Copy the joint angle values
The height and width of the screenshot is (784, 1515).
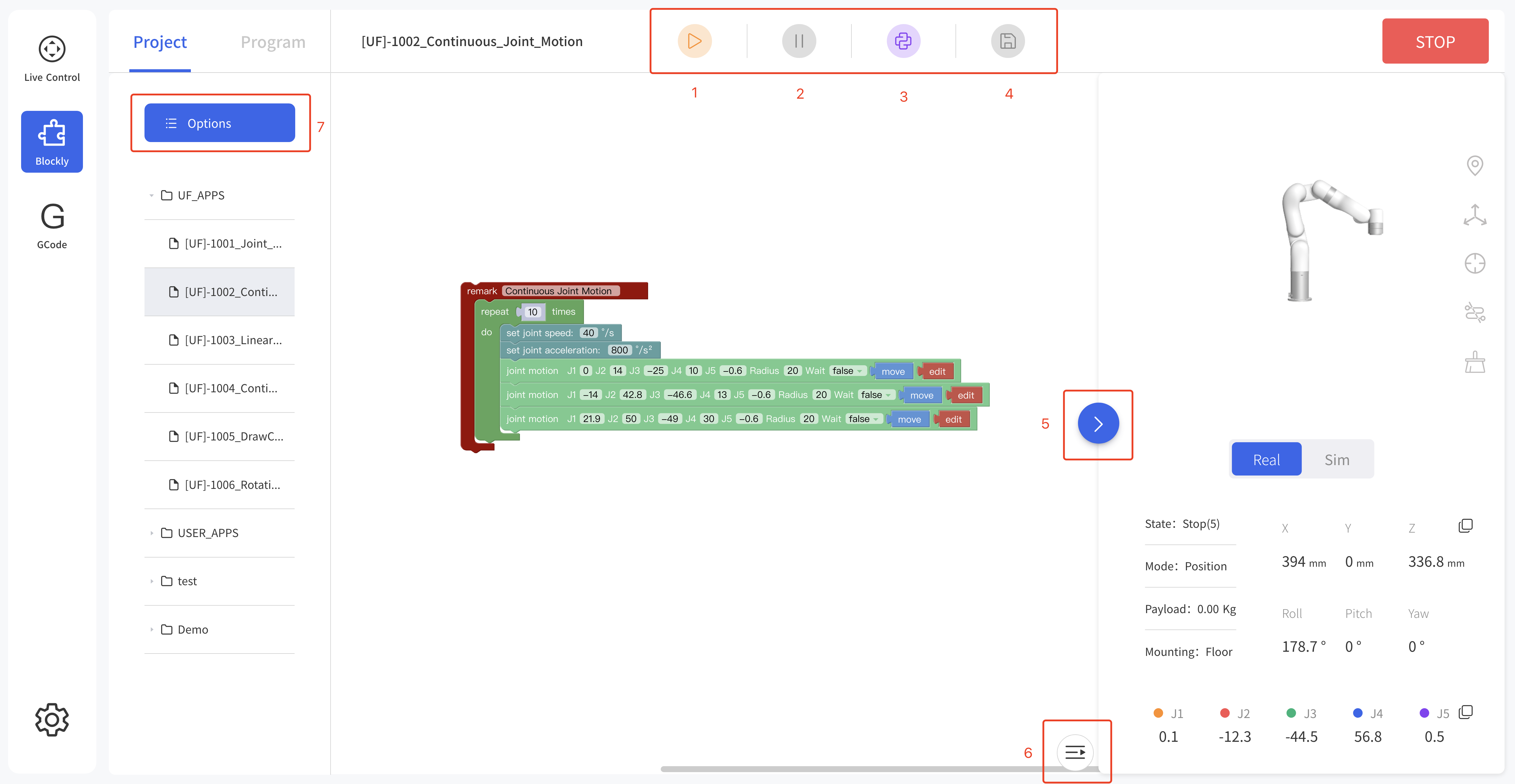pos(1466,712)
